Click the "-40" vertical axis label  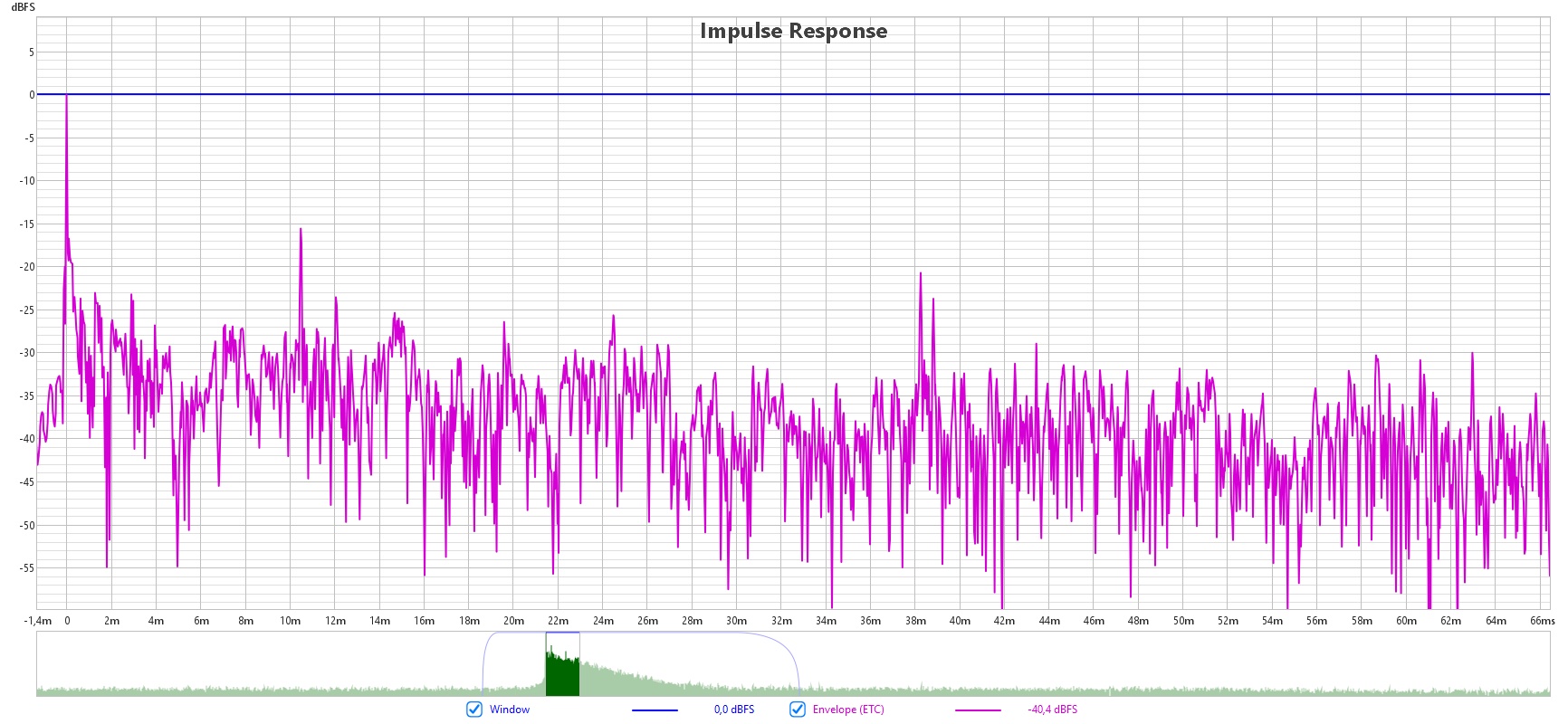point(27,439)
